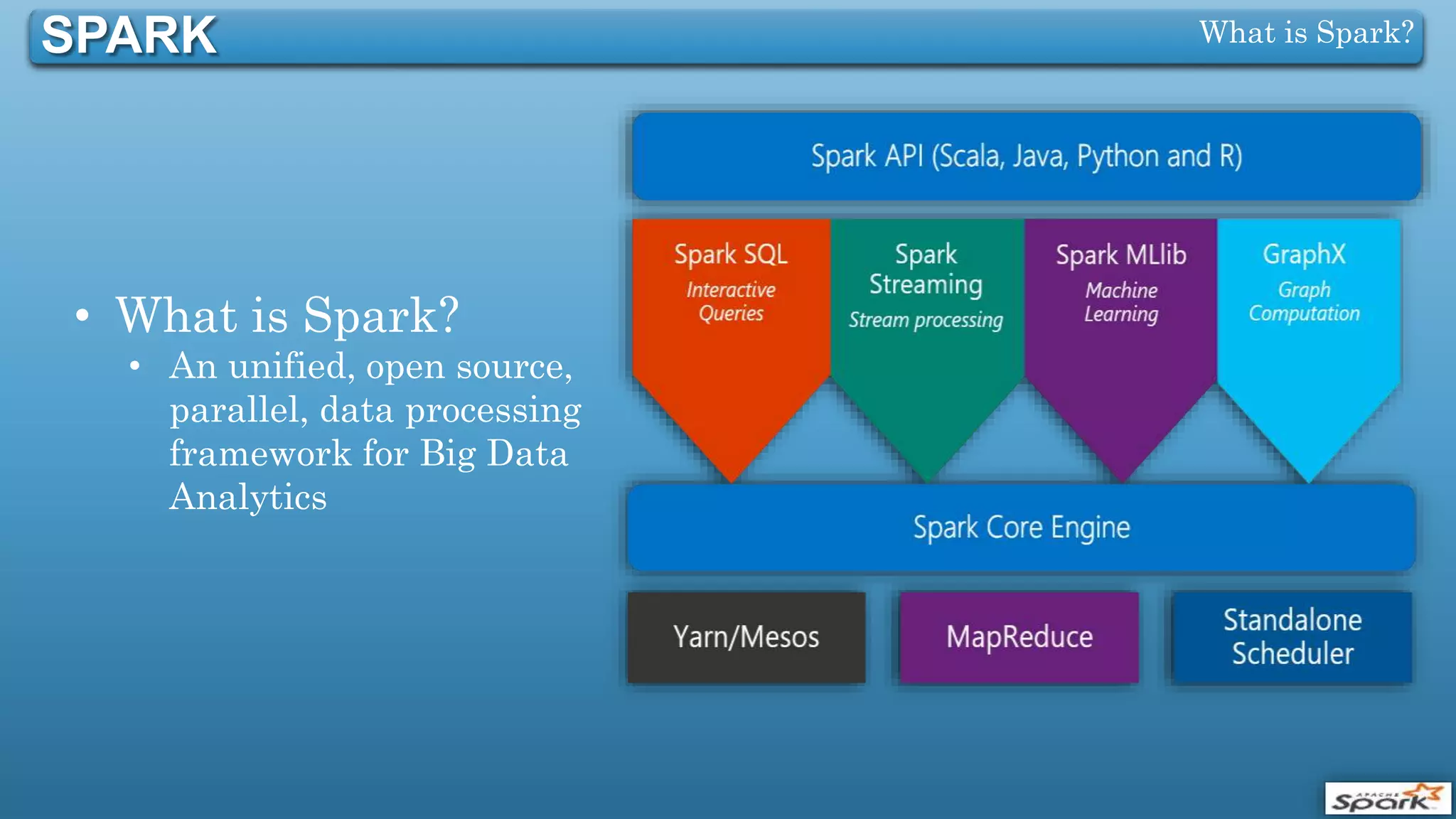Click the header text 'What is Spark?' at top right
This screenshot has height=819, width=1456.
(x=1306, y=32)
